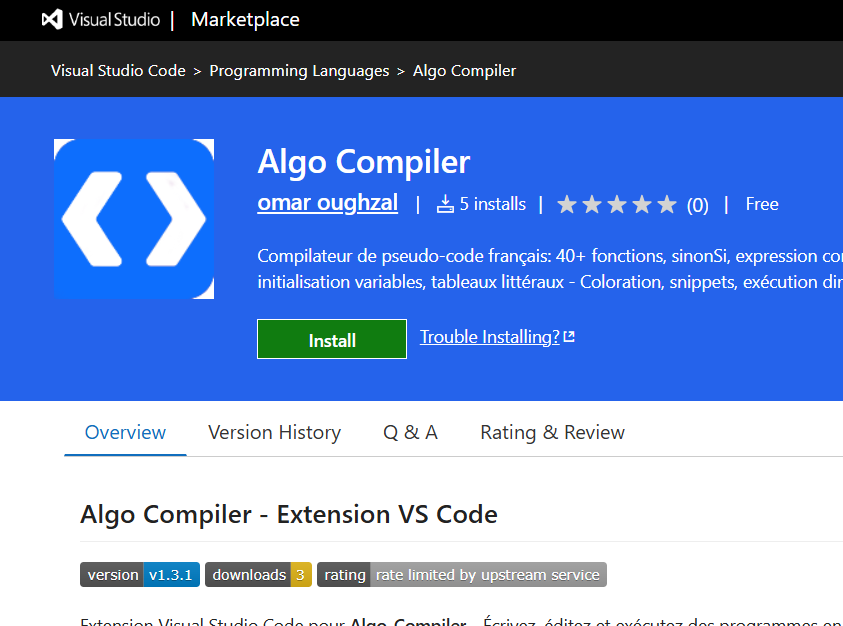Navigate to Programming Languages category

[299, 70]
